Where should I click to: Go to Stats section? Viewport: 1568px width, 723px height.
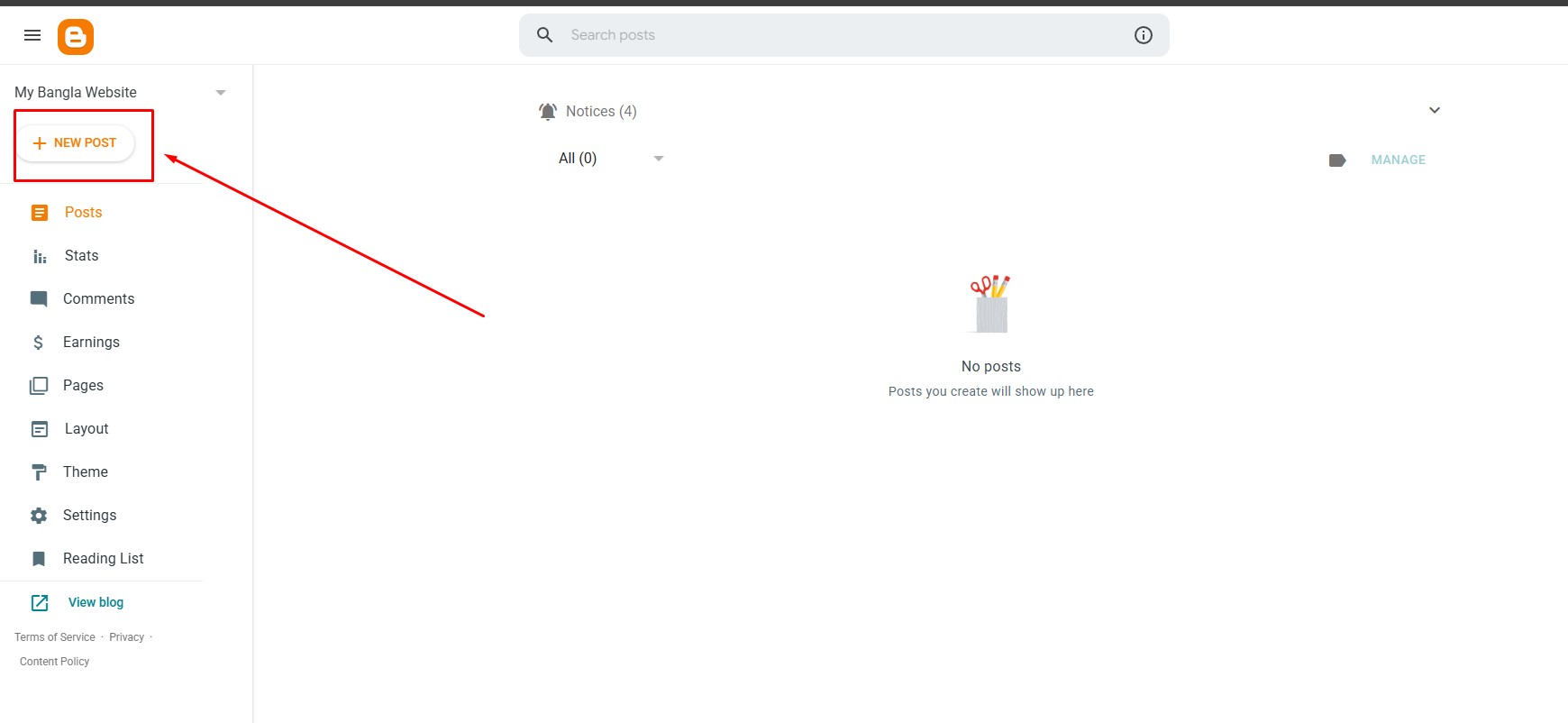tap(81, 256)
